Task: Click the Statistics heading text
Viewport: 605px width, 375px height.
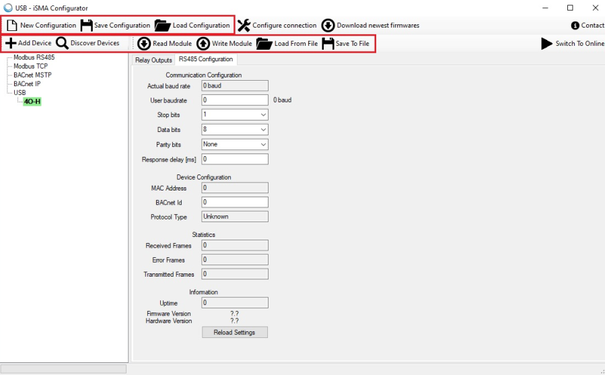Action: tap(204, 235)
